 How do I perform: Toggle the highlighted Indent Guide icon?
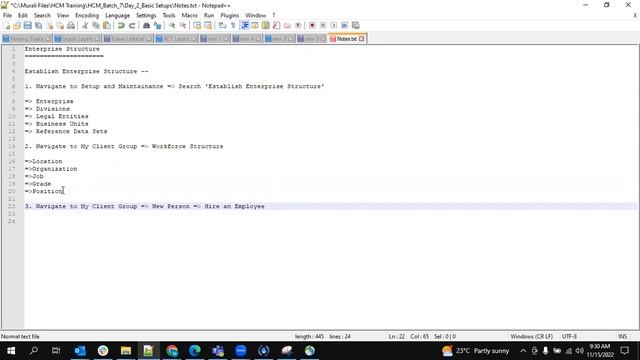244,25
